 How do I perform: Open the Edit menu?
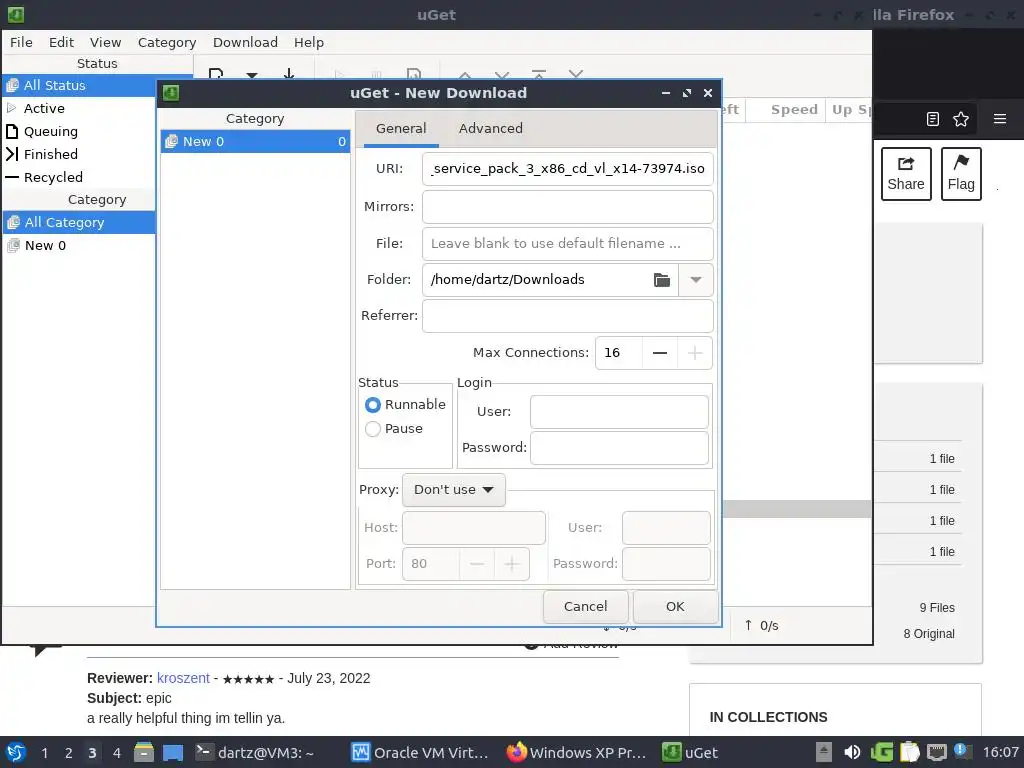(x=61, y=42)
